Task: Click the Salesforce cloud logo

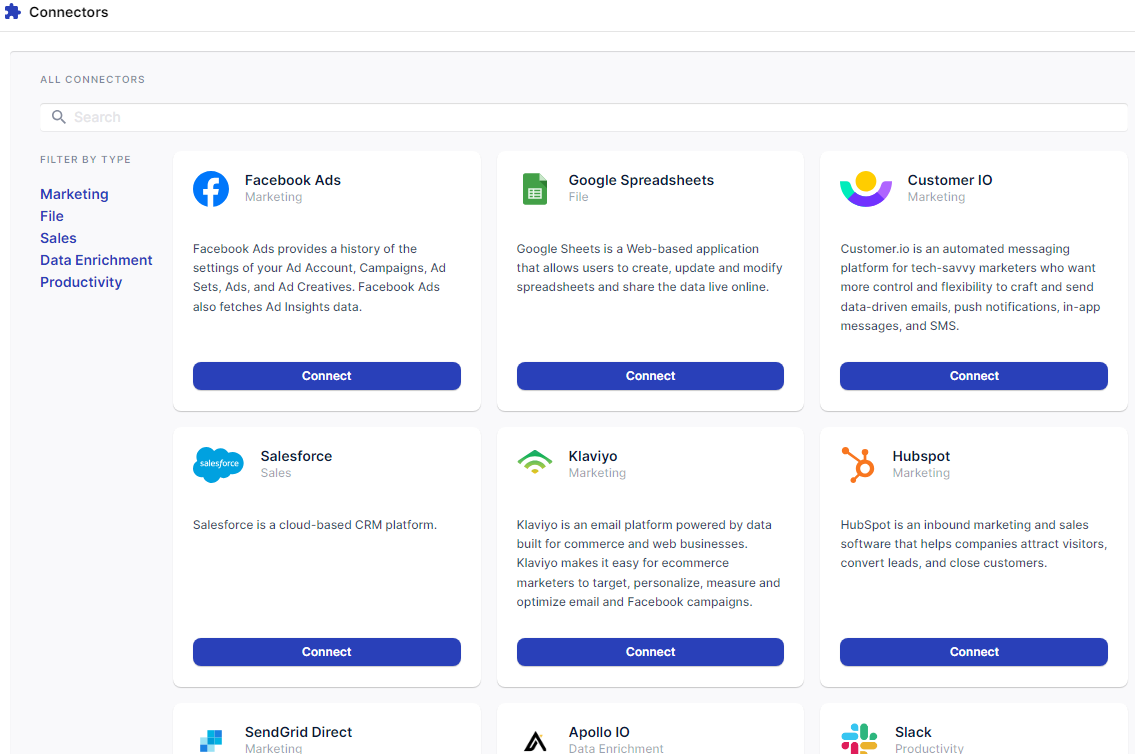Action: tap(219, 465)
